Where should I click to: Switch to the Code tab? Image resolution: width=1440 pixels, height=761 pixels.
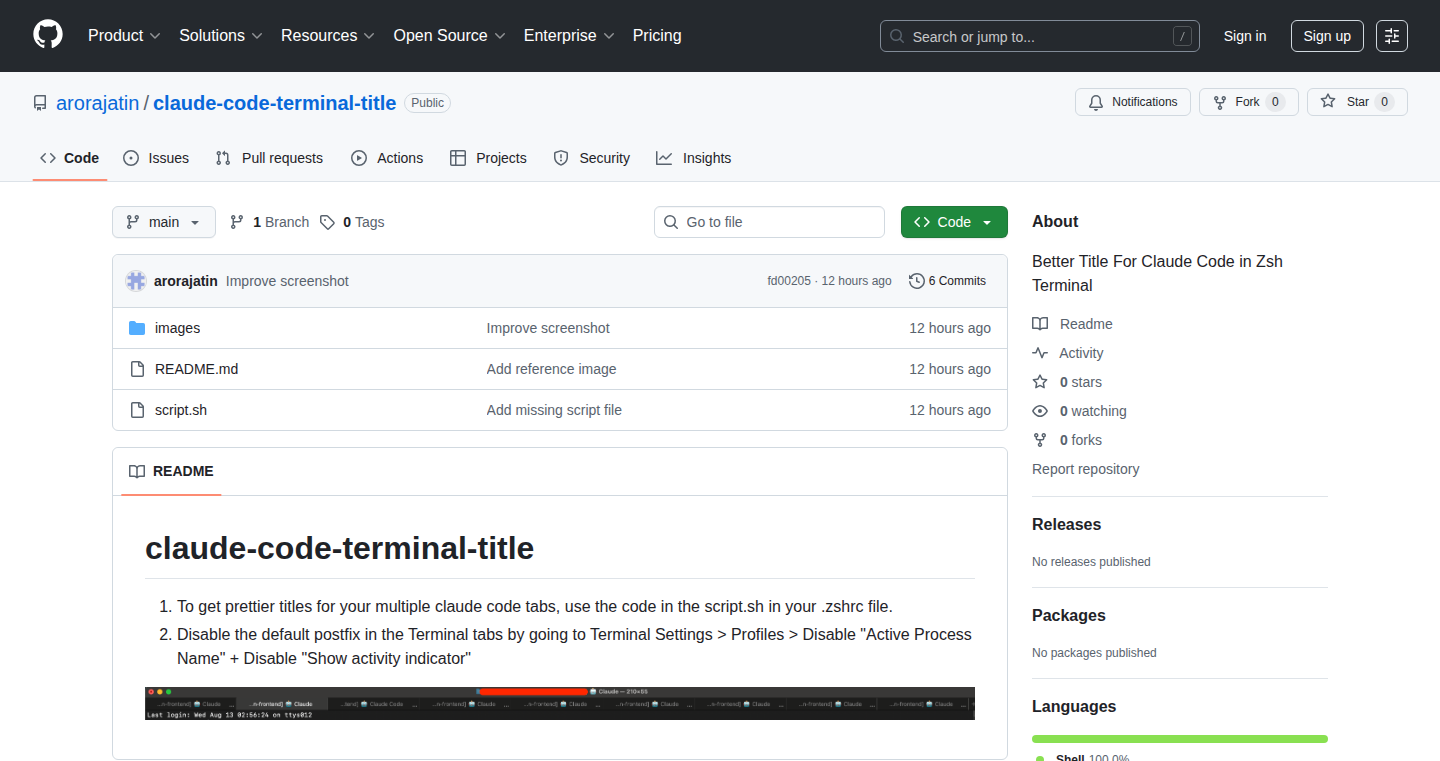pos(70,158)
